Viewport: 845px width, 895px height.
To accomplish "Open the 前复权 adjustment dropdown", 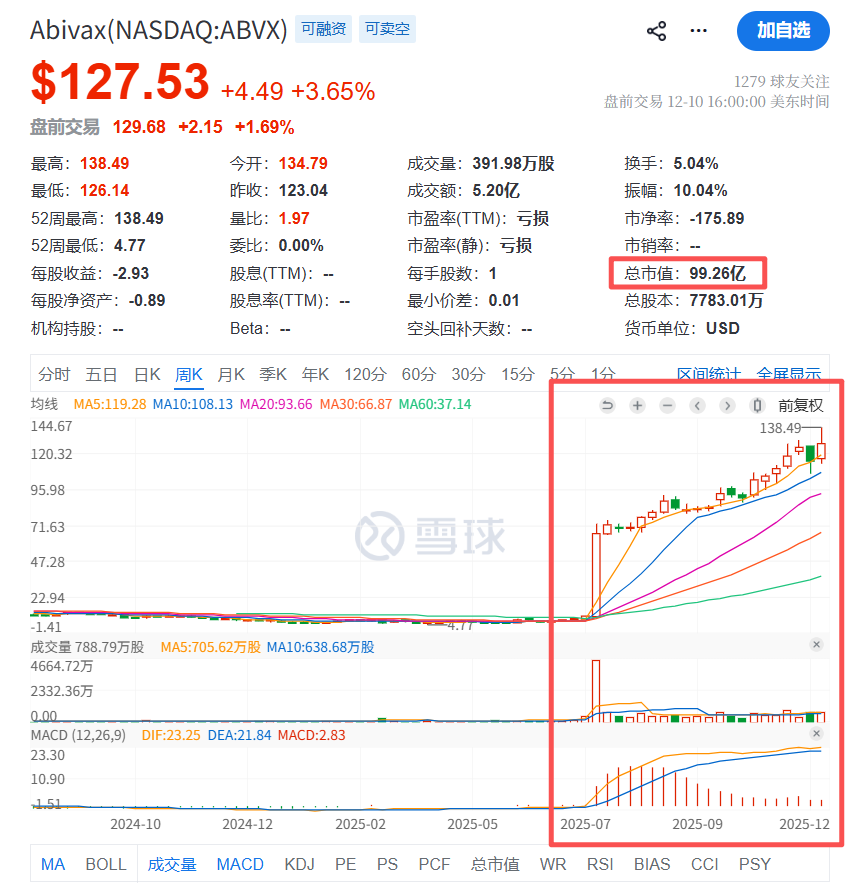I will pos(800,405).
